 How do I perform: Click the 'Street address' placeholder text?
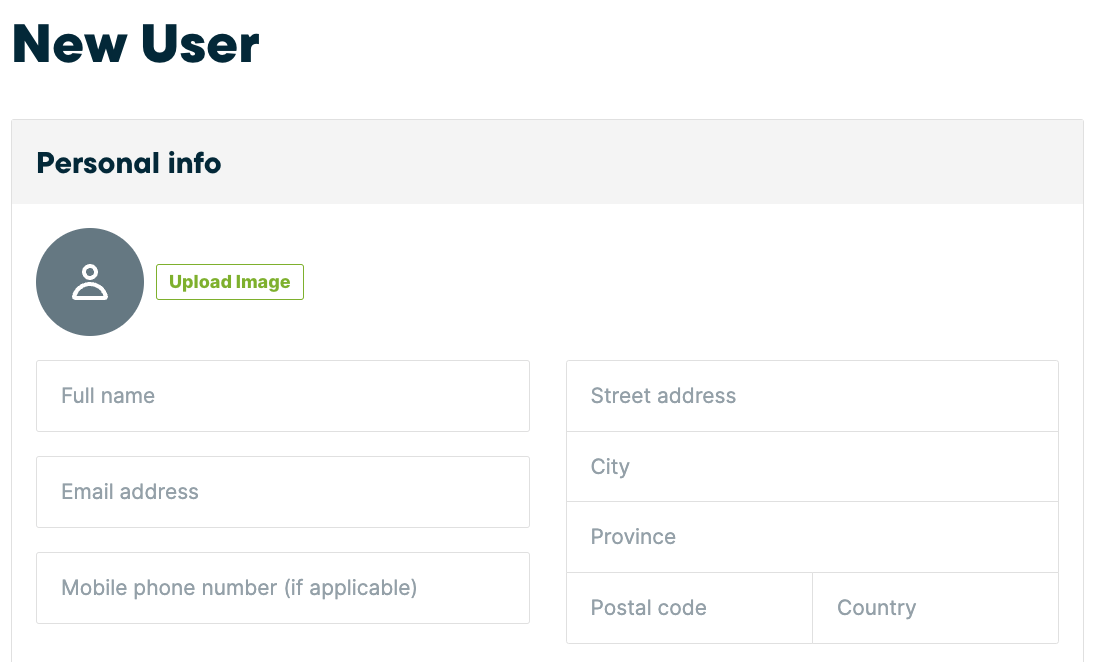pos(663,396)
